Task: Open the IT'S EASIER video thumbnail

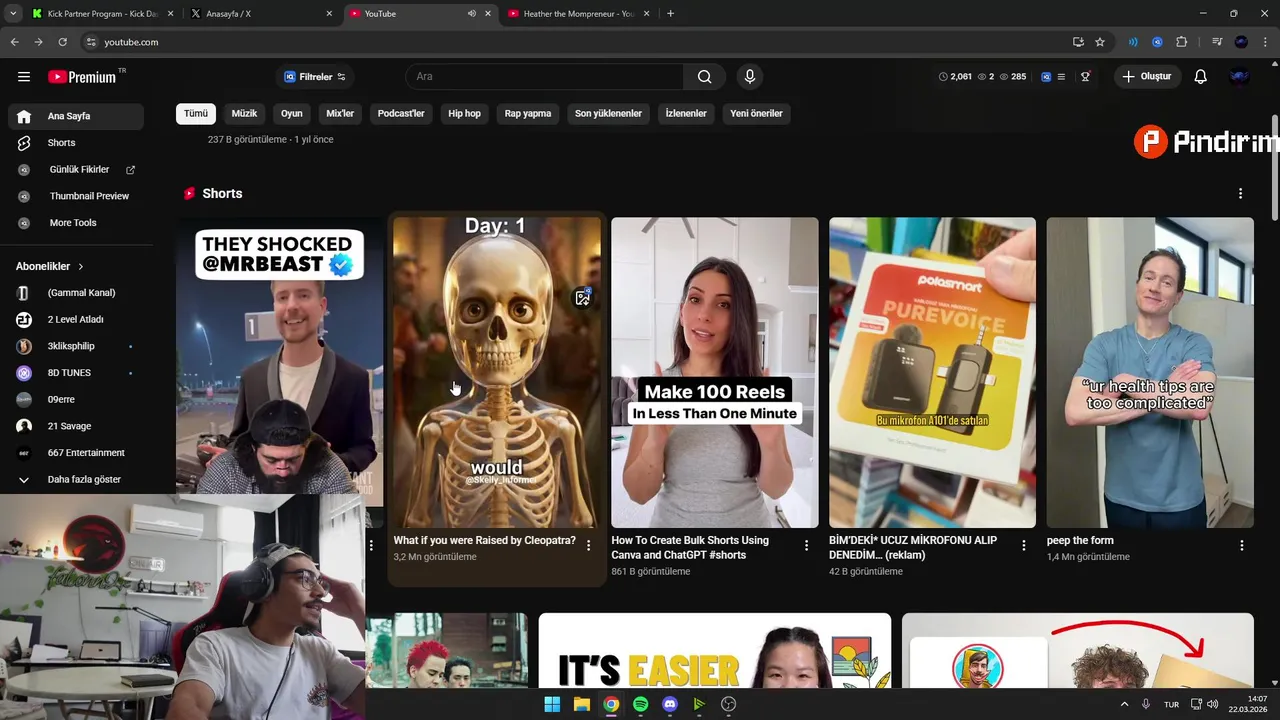Action: tap(714, 650)
